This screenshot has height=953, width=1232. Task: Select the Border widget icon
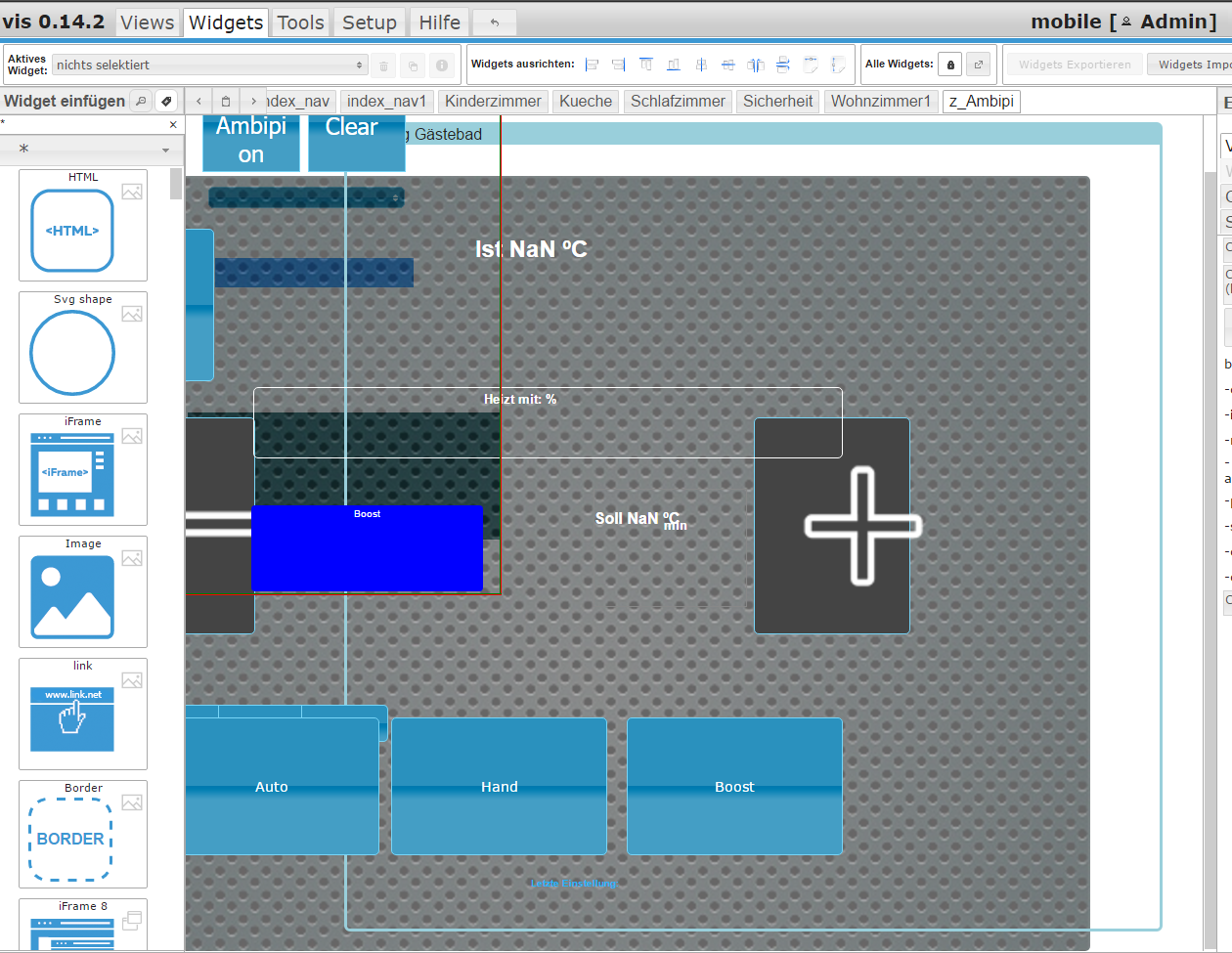coord(70,839)
